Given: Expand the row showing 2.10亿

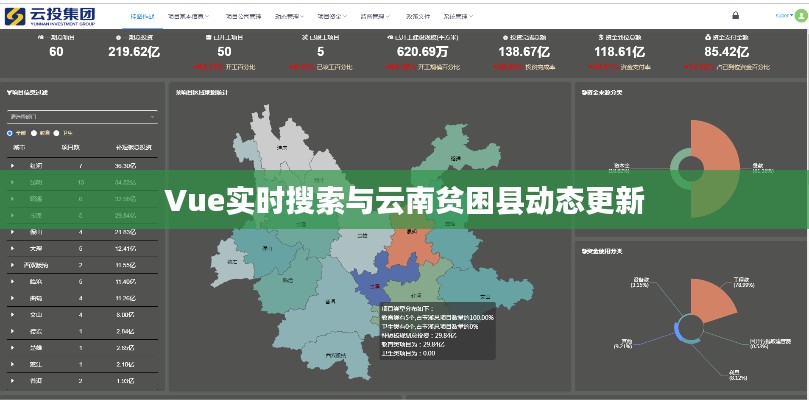Looking at the screenshot, I should [x=13, y=364].
